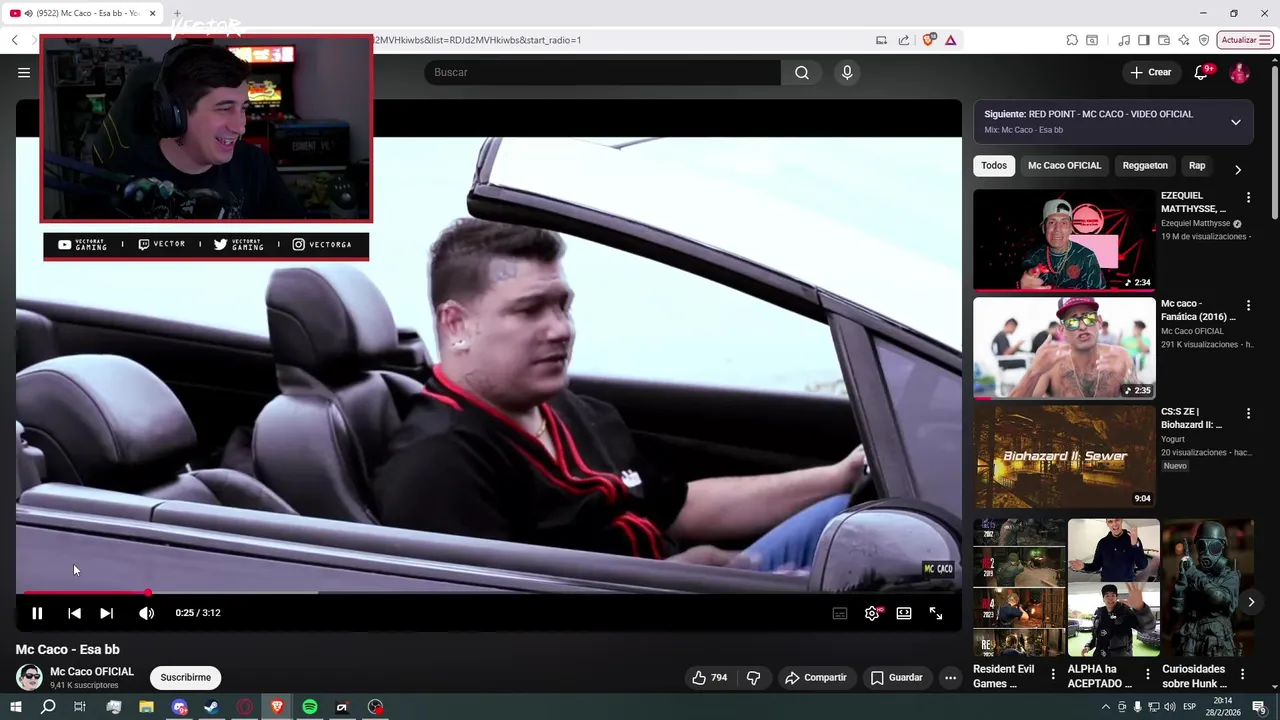Open Spotify from the taskbar

pos(310,707)
